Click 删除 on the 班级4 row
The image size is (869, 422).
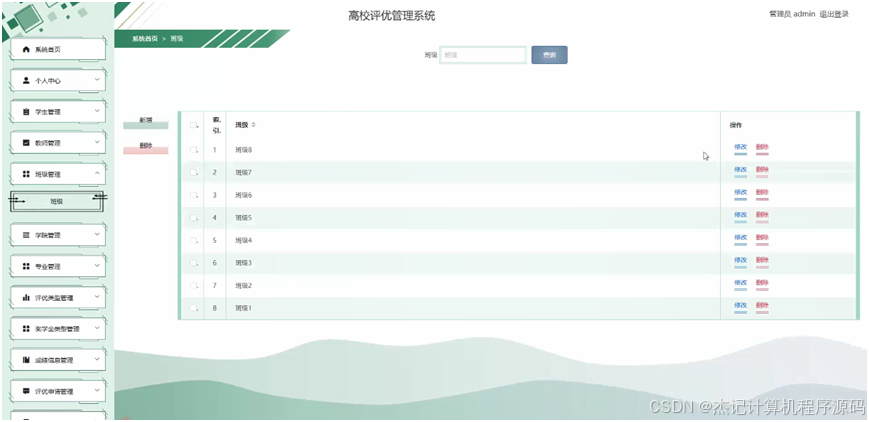[x=762, y=238]
